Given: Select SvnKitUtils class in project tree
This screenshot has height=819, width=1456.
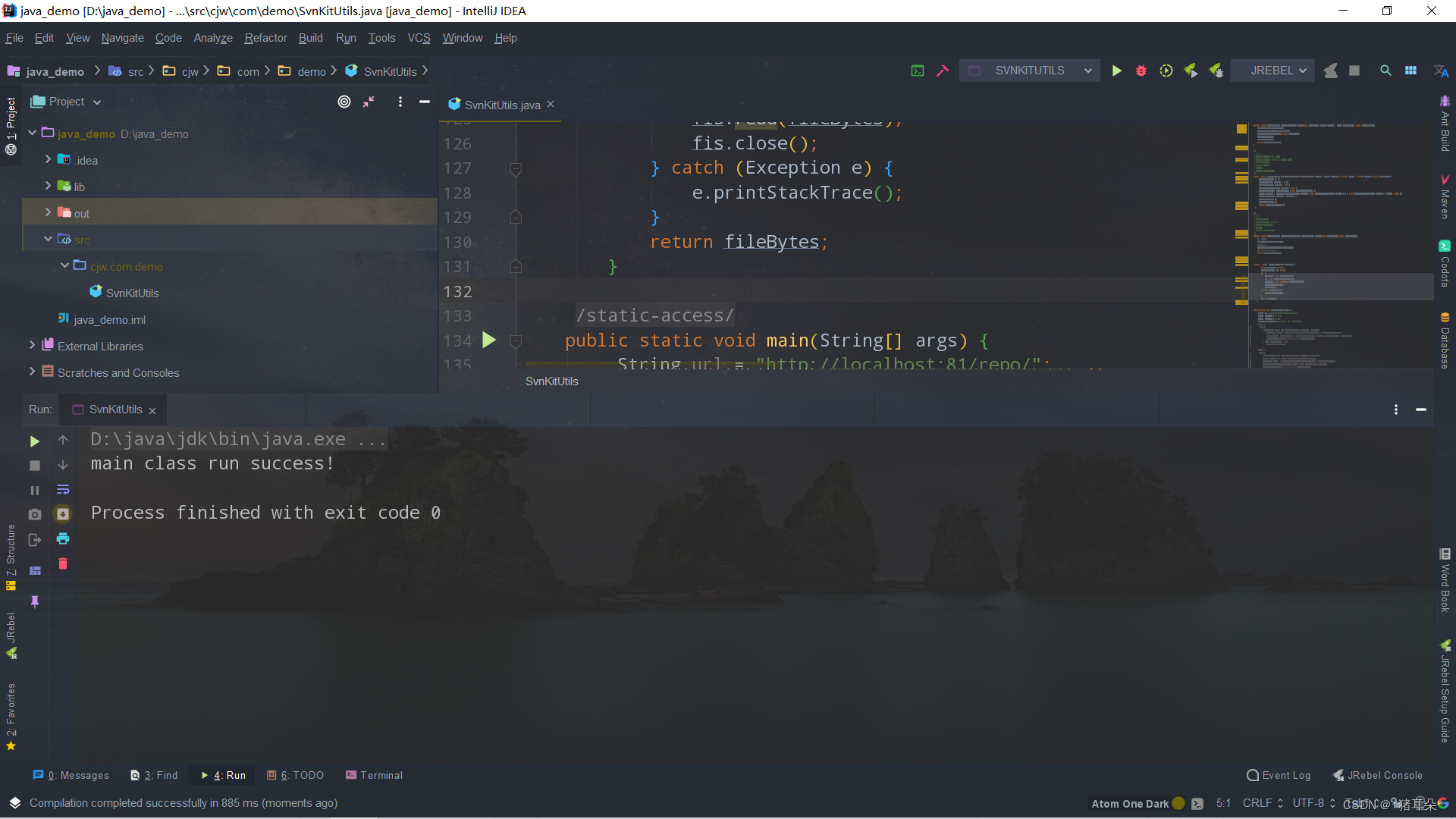Looking at the screenshot, I should coord(132,293).
